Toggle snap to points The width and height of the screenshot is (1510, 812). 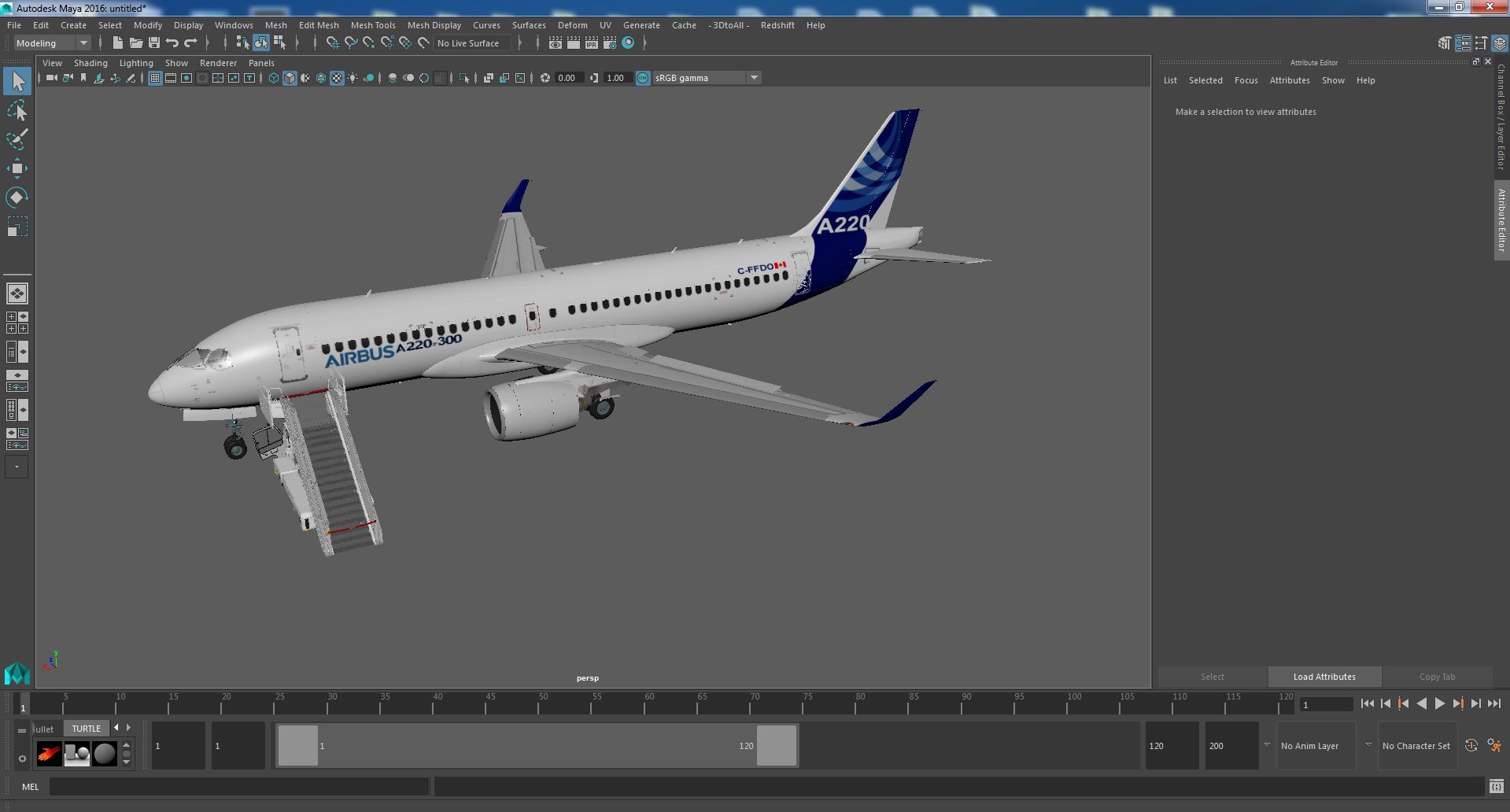pos(369,43)
